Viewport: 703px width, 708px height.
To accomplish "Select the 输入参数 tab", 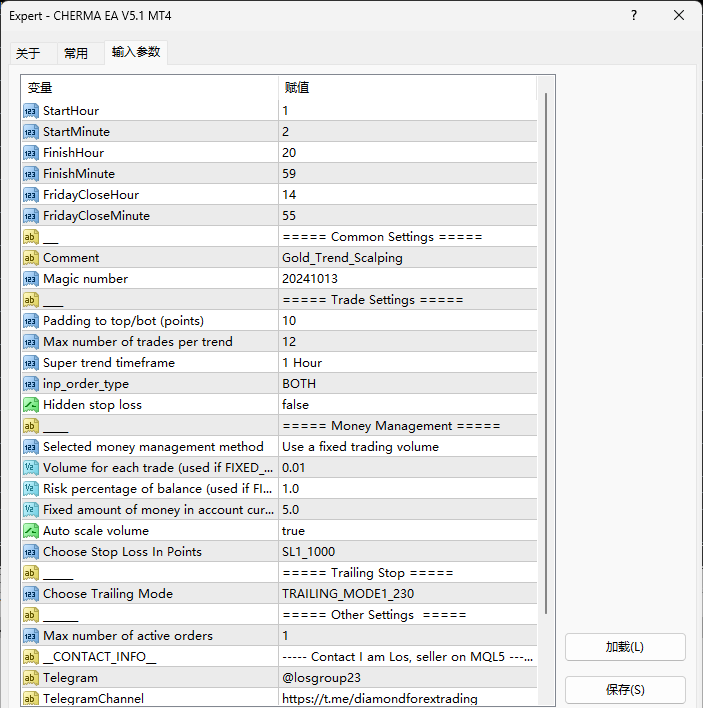I will pos(136,52).
